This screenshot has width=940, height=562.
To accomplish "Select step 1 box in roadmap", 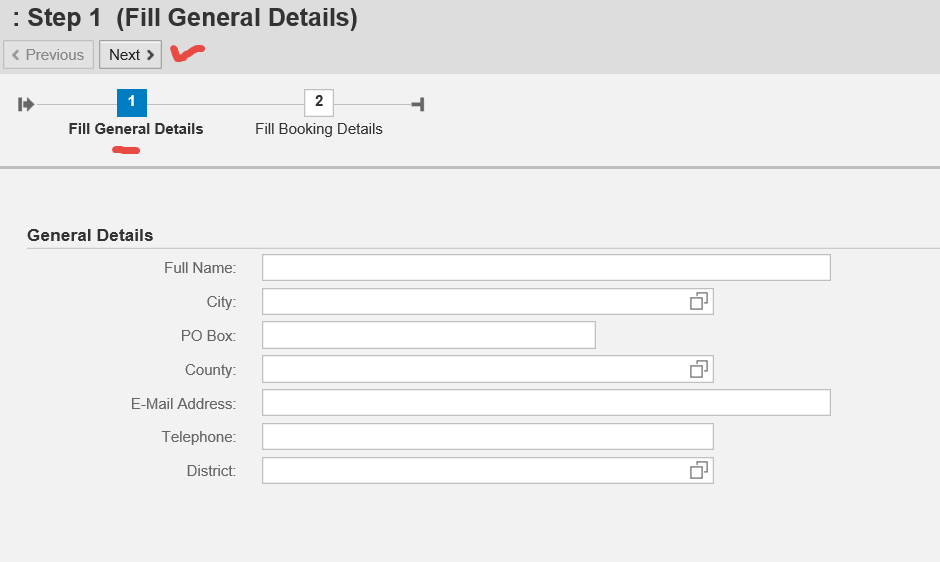I will click(x=132, y=103).
